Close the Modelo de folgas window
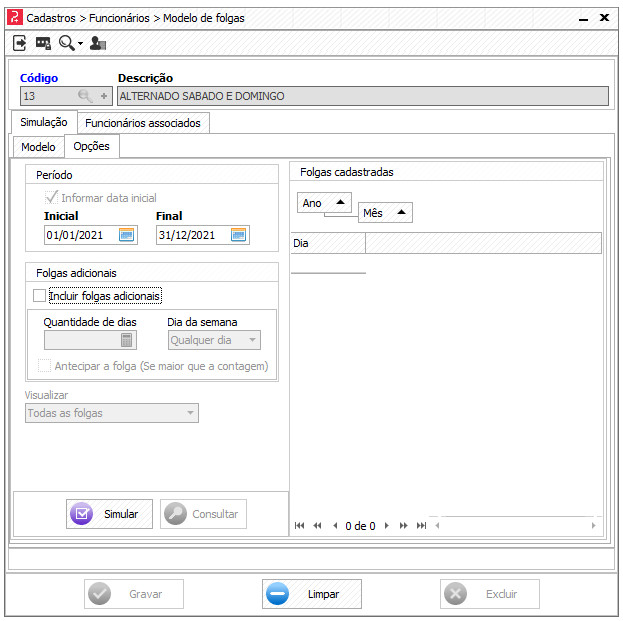623x621 pixels. pyautogui.click(x=604, y=17)
